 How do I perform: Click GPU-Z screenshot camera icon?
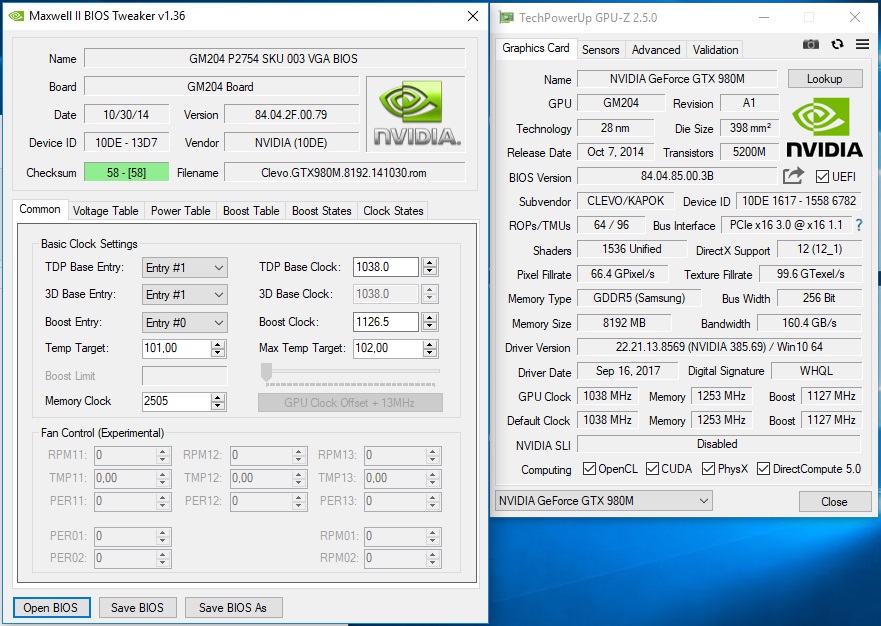point(810,44)
